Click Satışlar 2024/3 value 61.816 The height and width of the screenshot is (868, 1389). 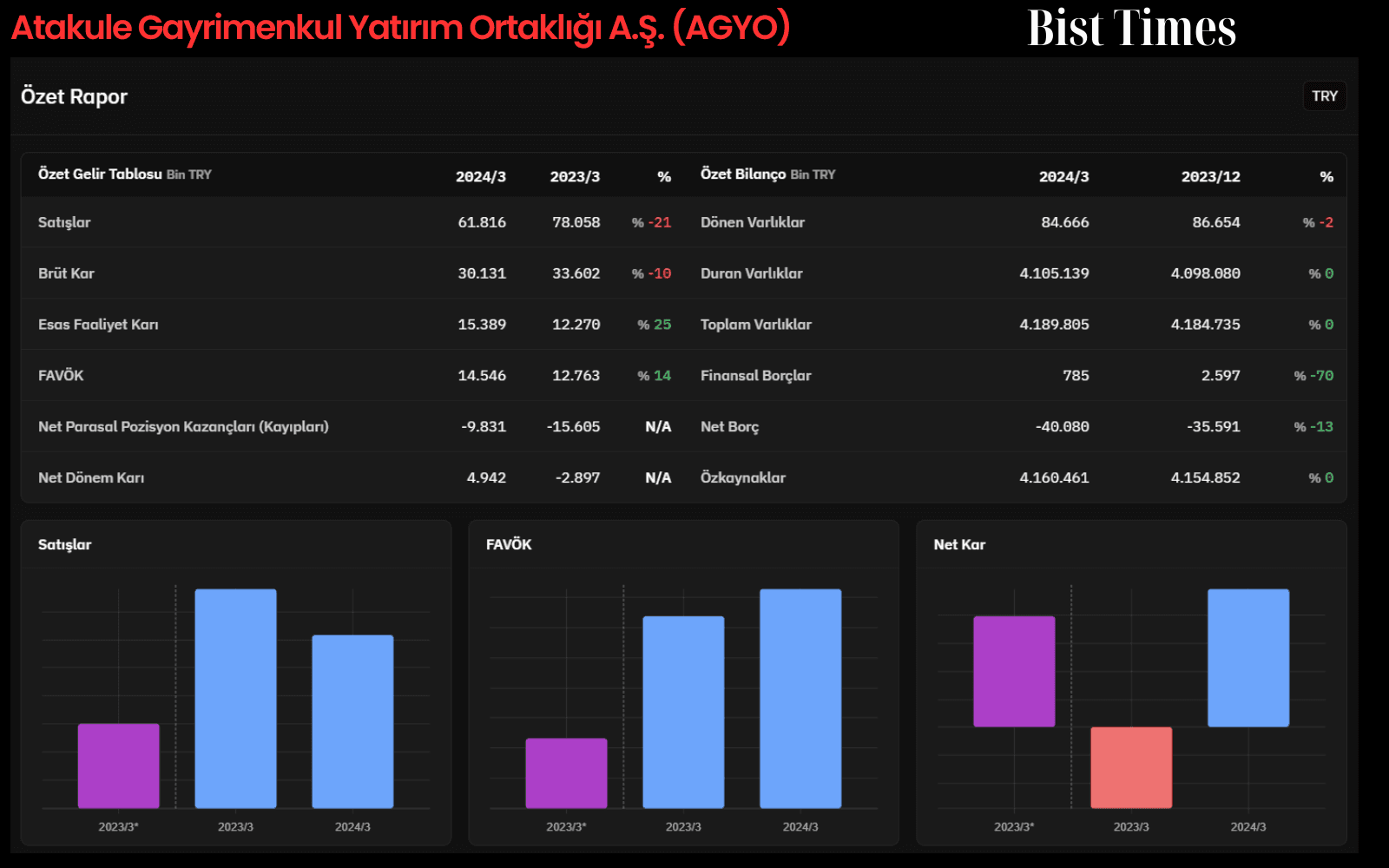tap(482, 222)
